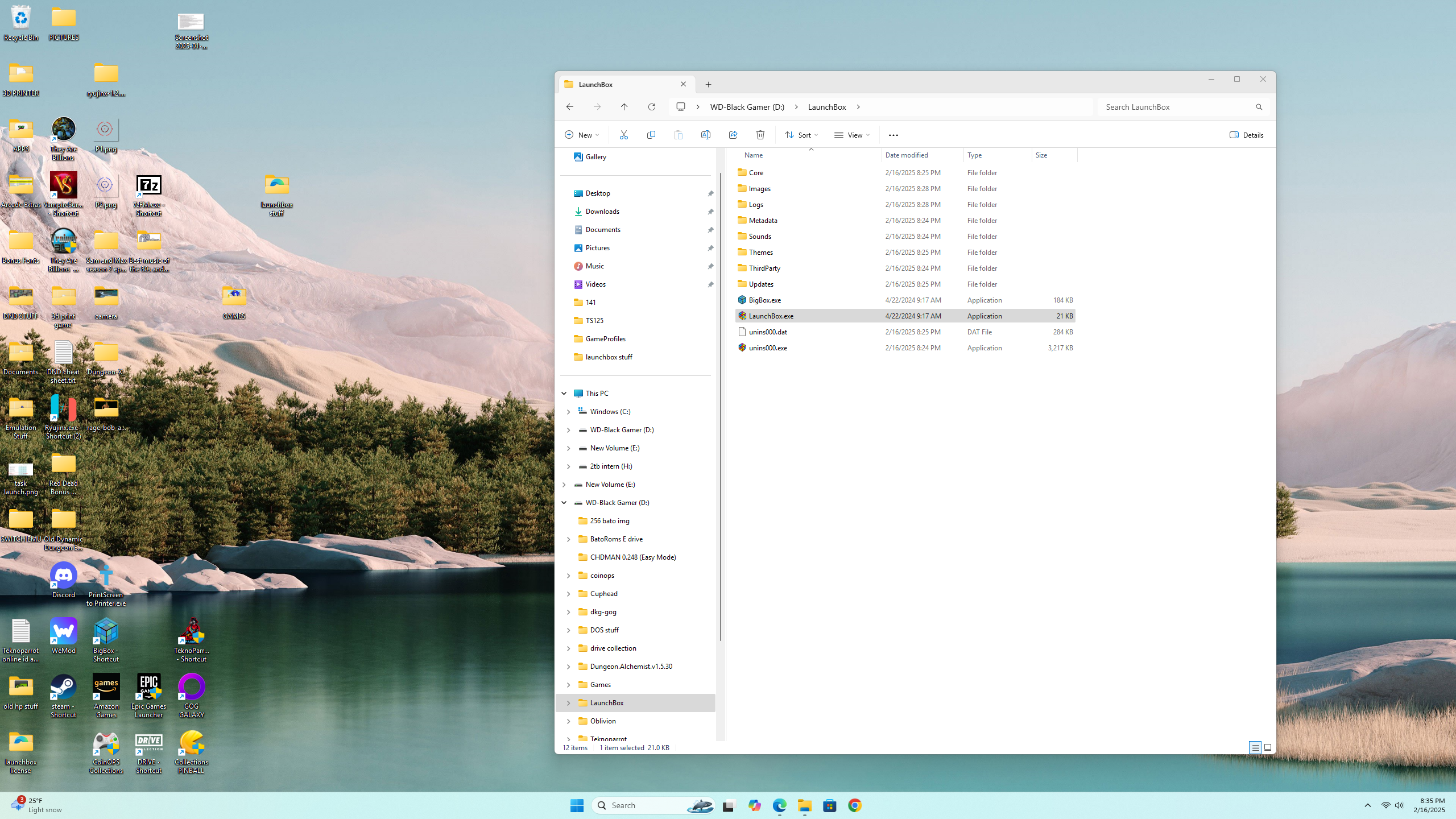Open Gallery in the navigation pane
This screenshot has width=1456, height=819.
595,157
